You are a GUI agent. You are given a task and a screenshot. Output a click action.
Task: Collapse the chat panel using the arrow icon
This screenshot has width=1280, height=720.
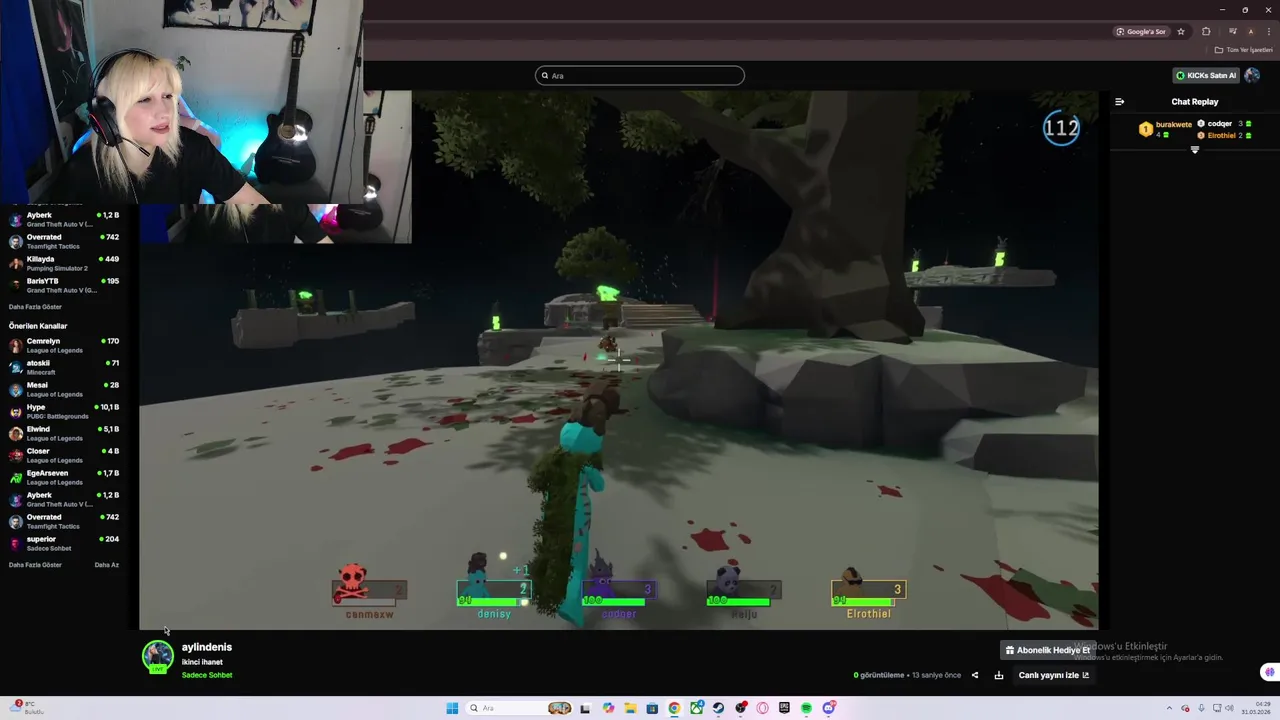pyautogui.click(x=1120, y=101)
